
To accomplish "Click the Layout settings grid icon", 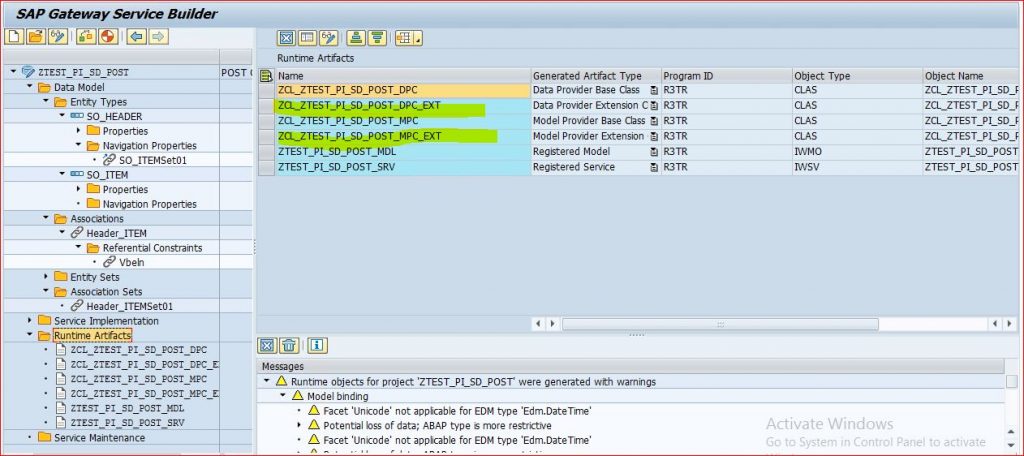I will click(x=405, y=38).
